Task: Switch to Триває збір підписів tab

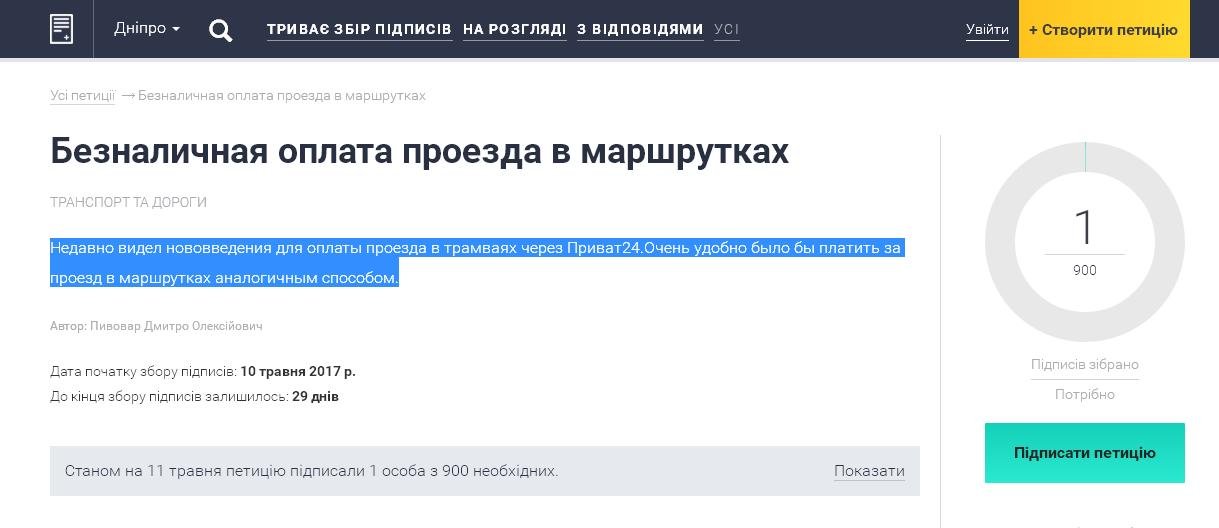Action: pos(359,30)
